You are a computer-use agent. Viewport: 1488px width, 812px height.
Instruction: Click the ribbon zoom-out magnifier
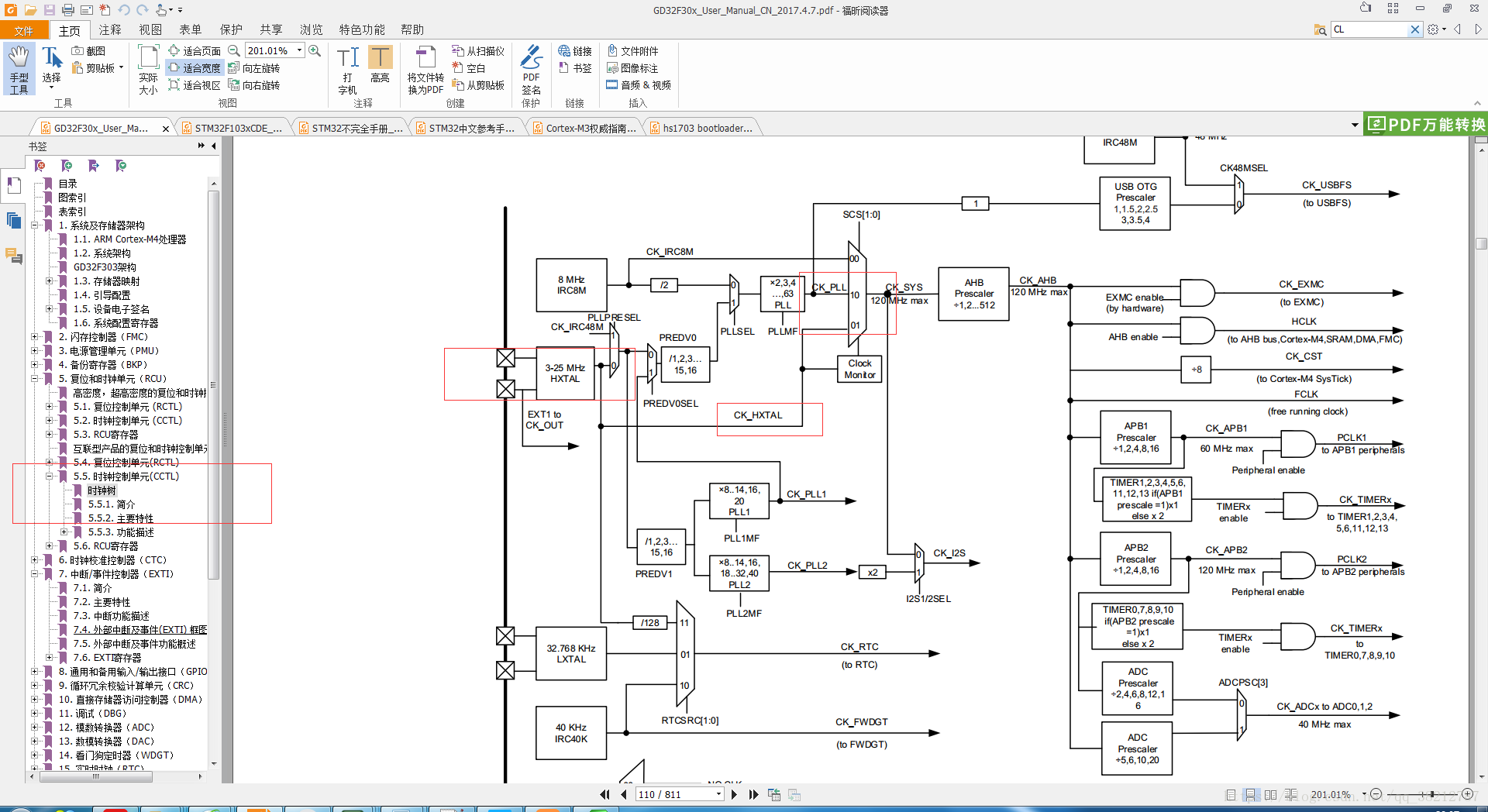click(x=233, y=51)
